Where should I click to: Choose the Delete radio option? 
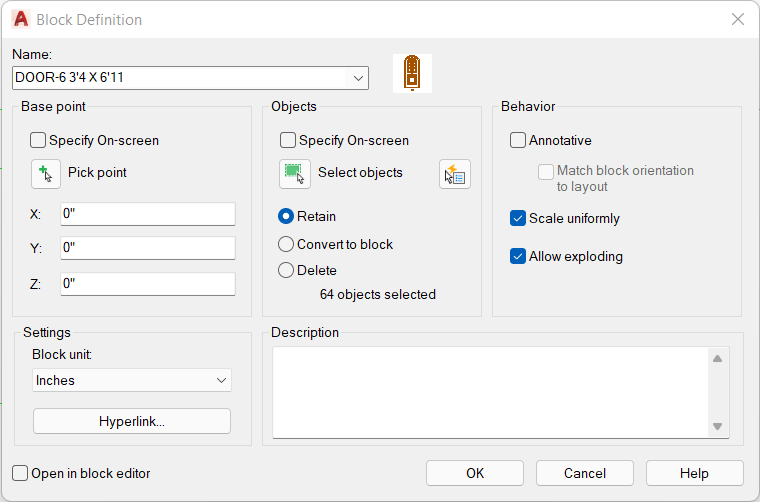pyautogui.click(x=286, y=270)
